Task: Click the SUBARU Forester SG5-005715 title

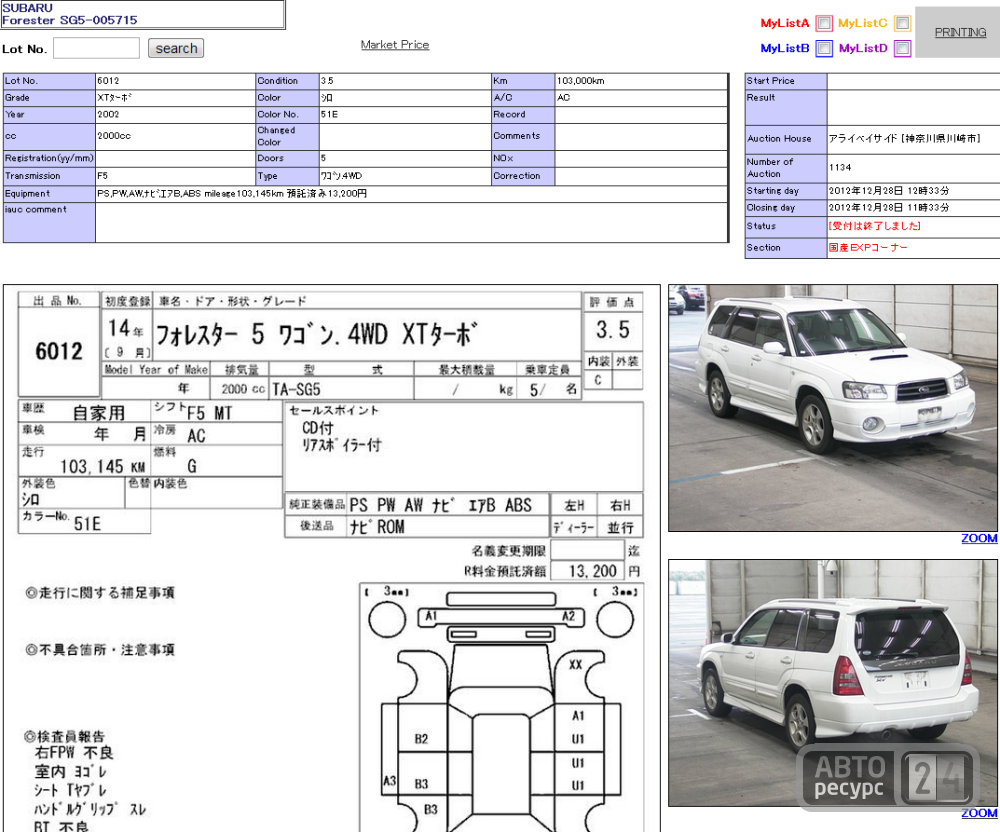Action: point(70,14)
